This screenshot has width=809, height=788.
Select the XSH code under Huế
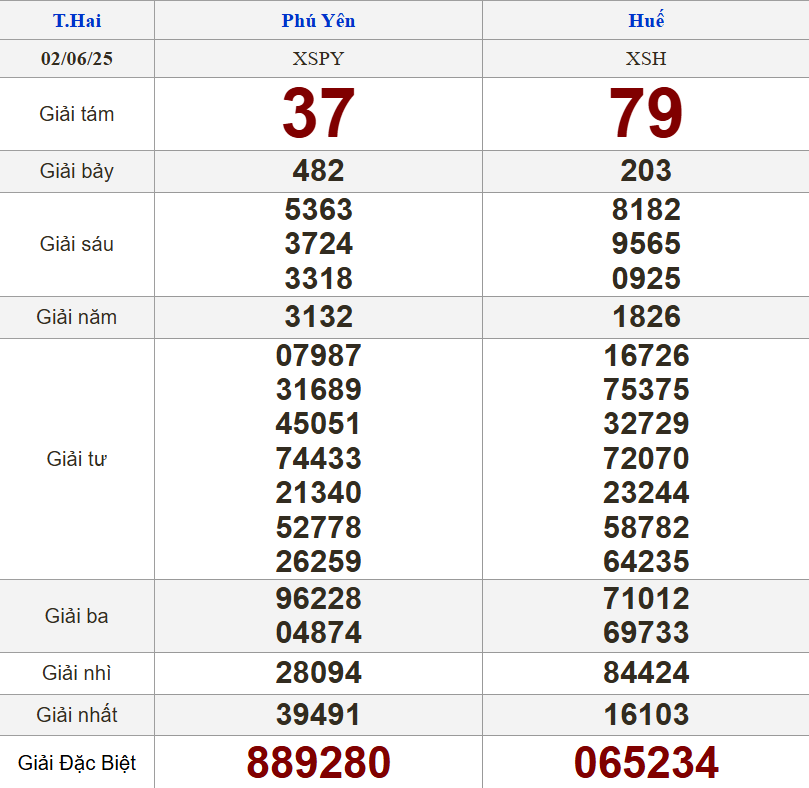coord(646,58)
